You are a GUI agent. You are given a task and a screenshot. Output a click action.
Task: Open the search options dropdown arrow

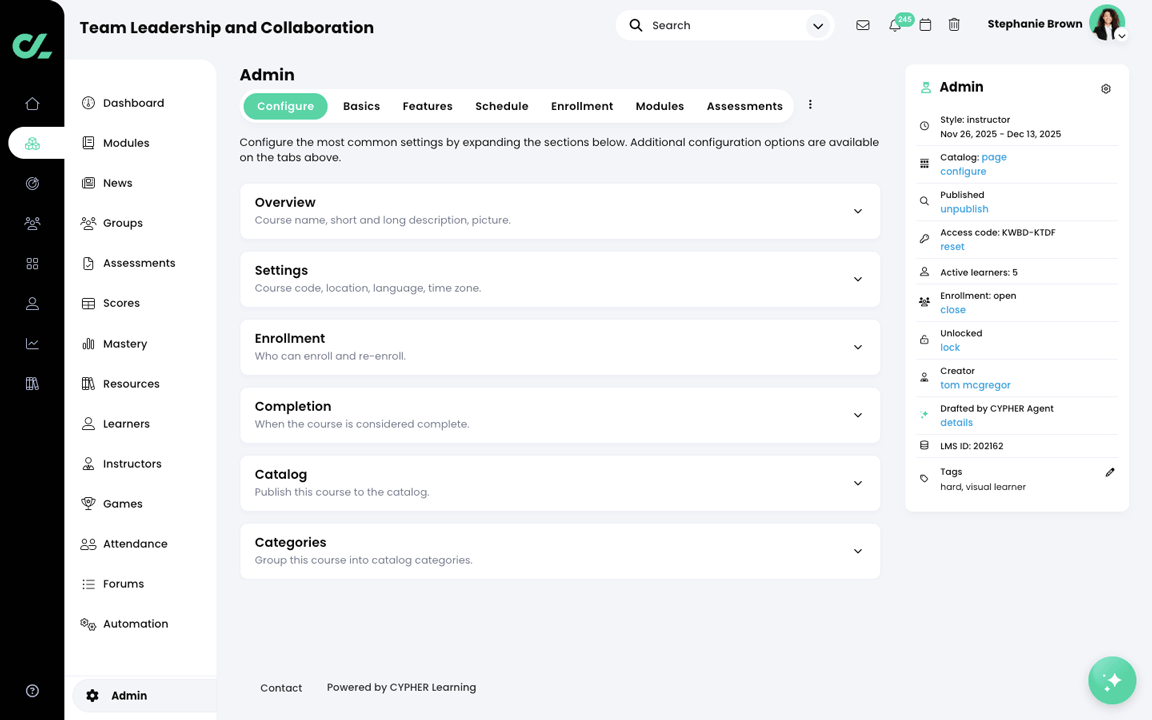pyautogui.click(x=818, y=26)
